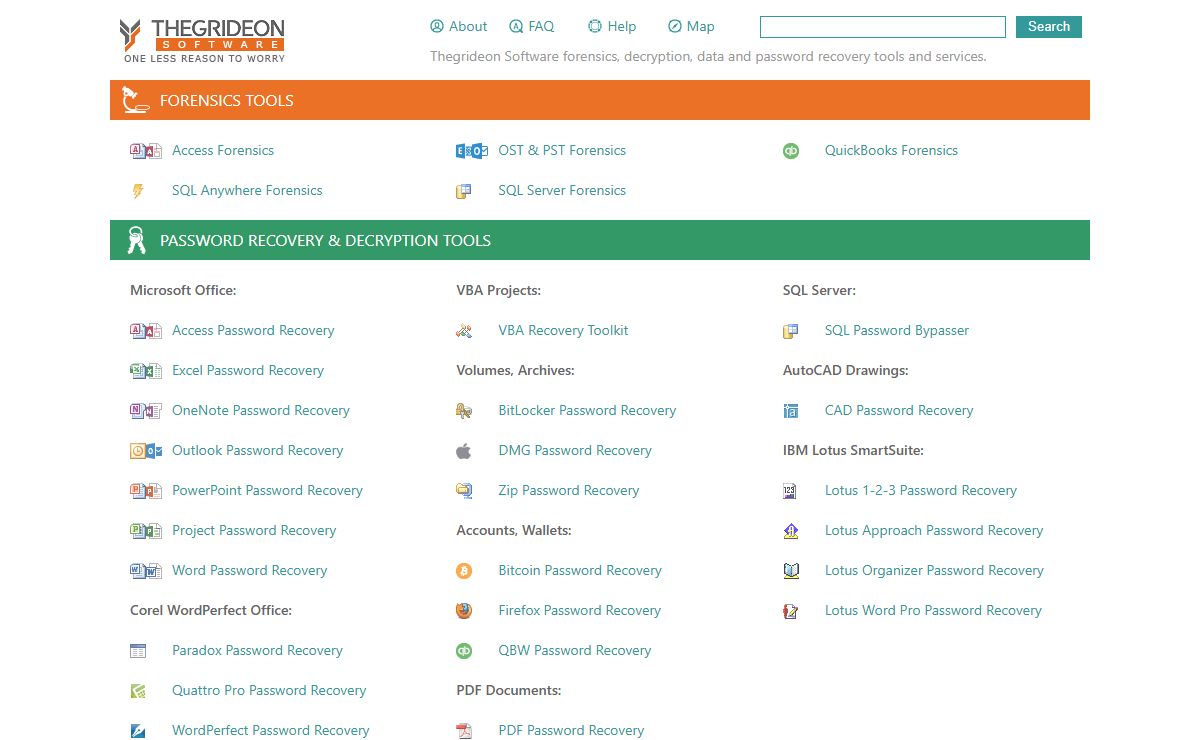Click the Lotus Approach Password Recovery icon
The image size is (1200, 740).
click(791, 531)
